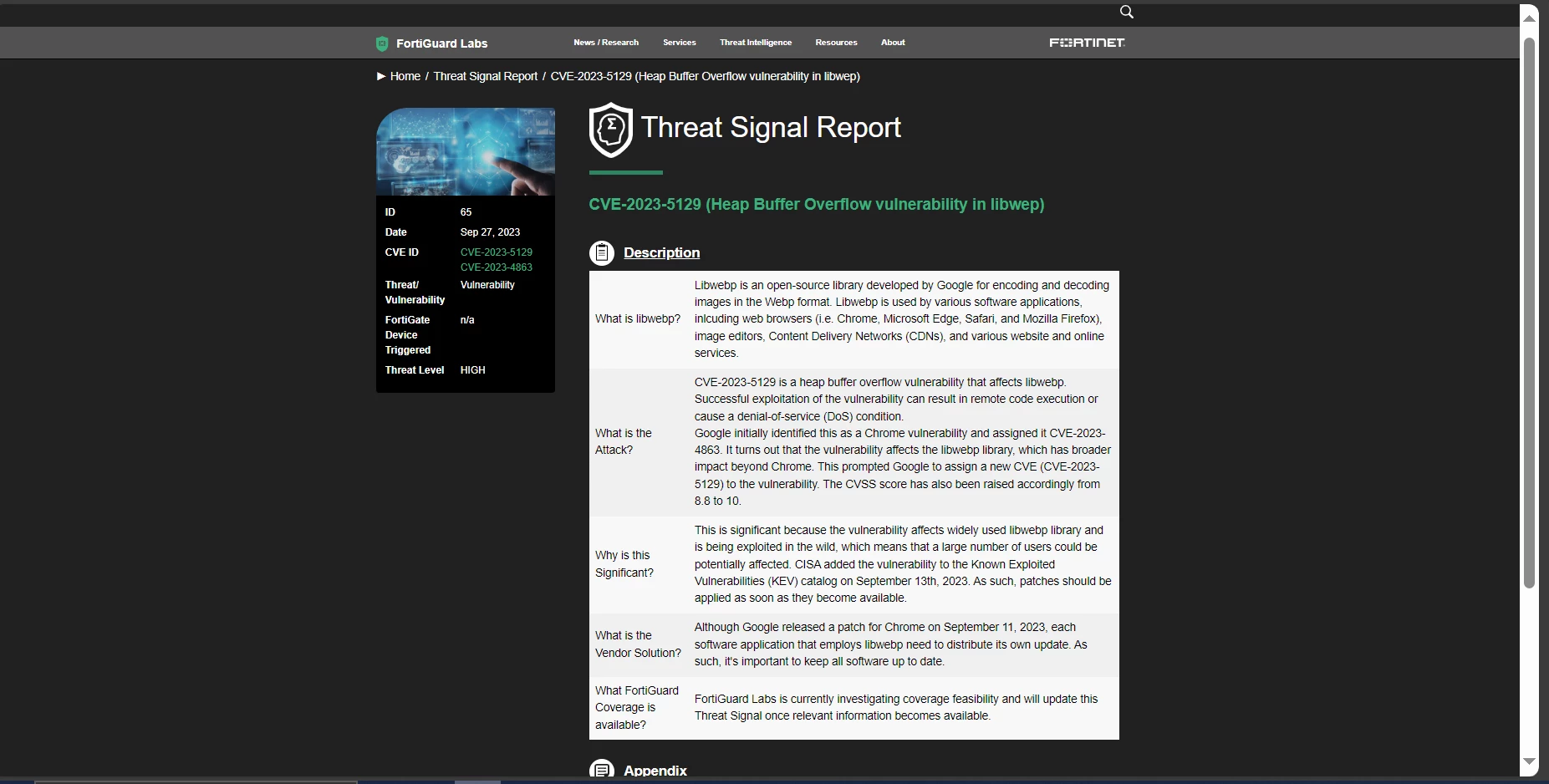Click the breadcrumb arrow before Home
The height and width of the screenshot is (784, 1549).
(x=381, y=76)
